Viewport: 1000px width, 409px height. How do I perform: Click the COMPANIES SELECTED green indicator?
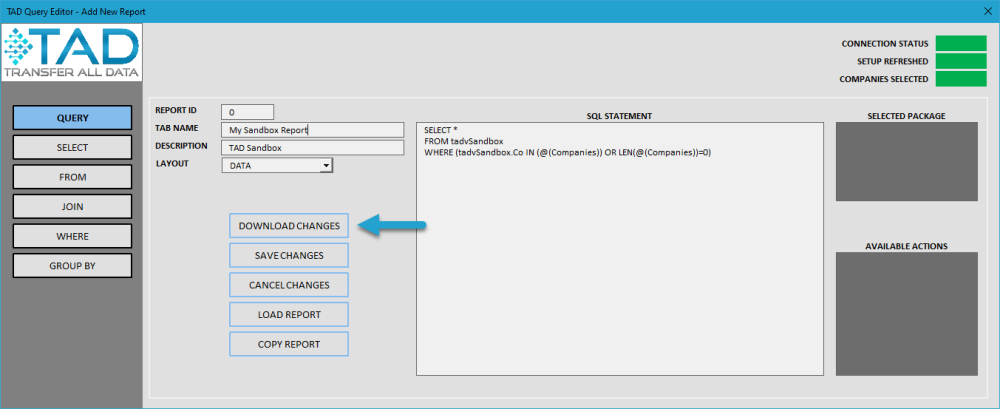tap(961, 79)
